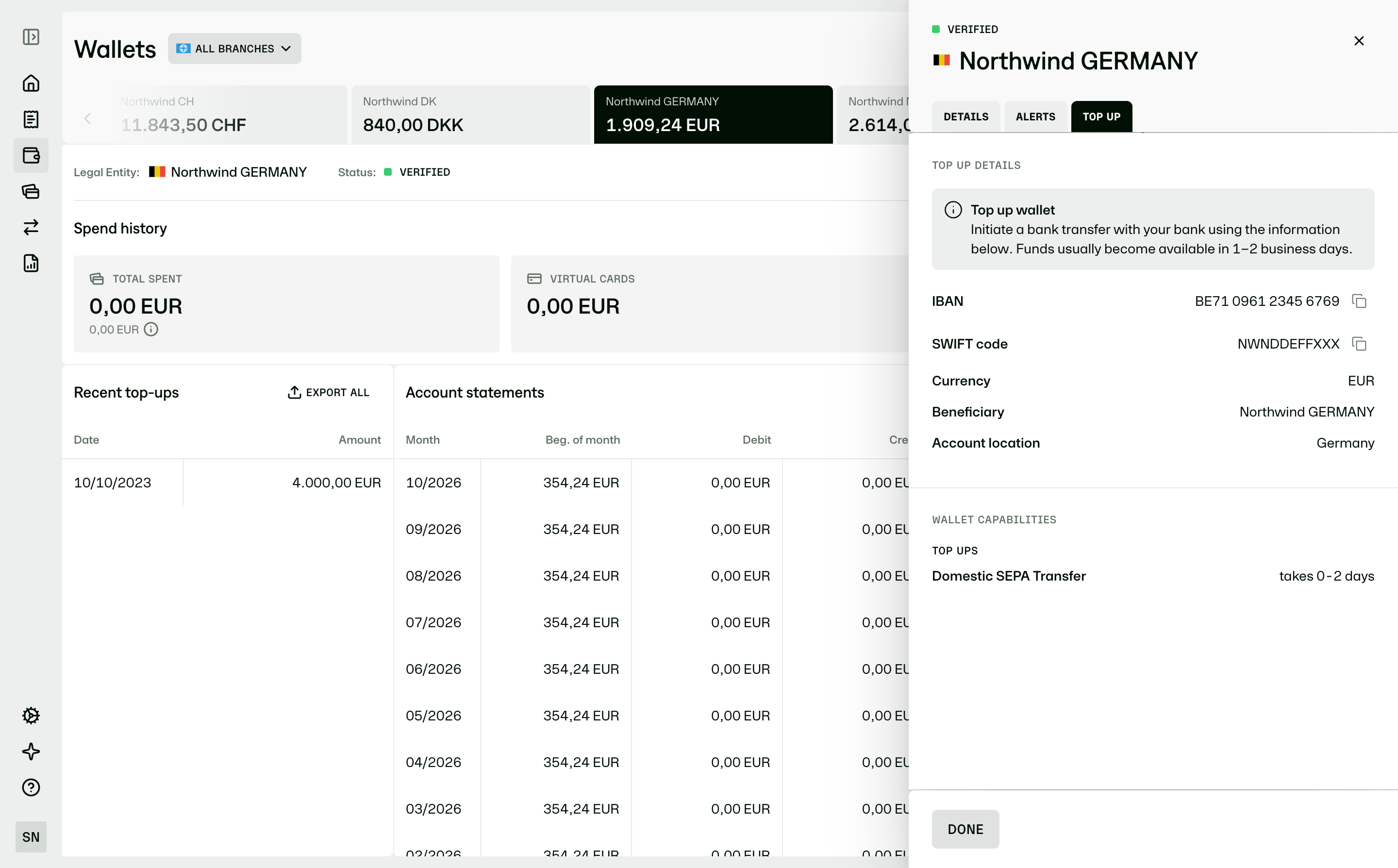This screenshot has width=1398, height=868.
Task: Click the Debit column header
Action: (756, 440)
